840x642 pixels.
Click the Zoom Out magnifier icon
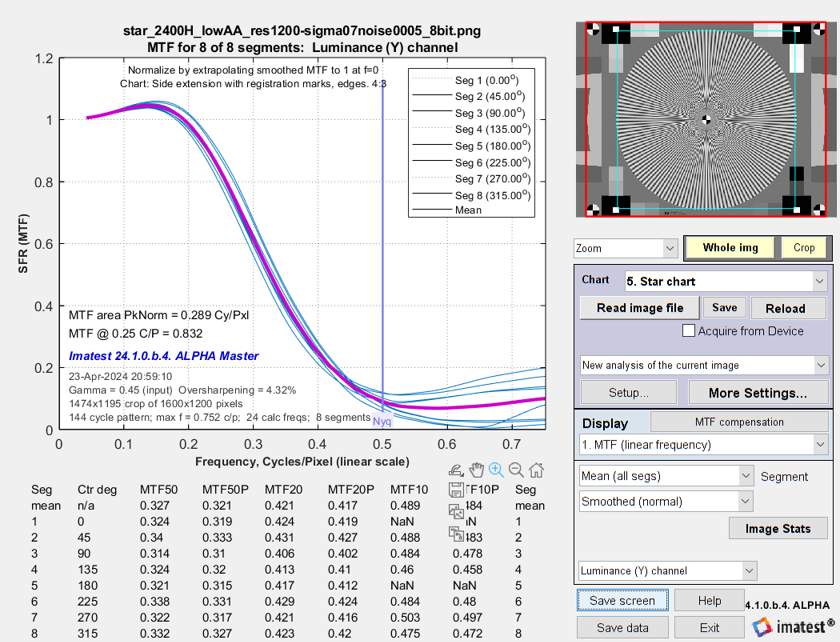516,470
